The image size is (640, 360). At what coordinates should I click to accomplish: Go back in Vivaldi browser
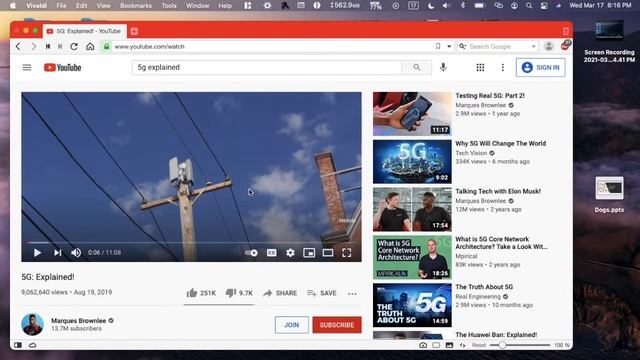click(x=18, y=47)
